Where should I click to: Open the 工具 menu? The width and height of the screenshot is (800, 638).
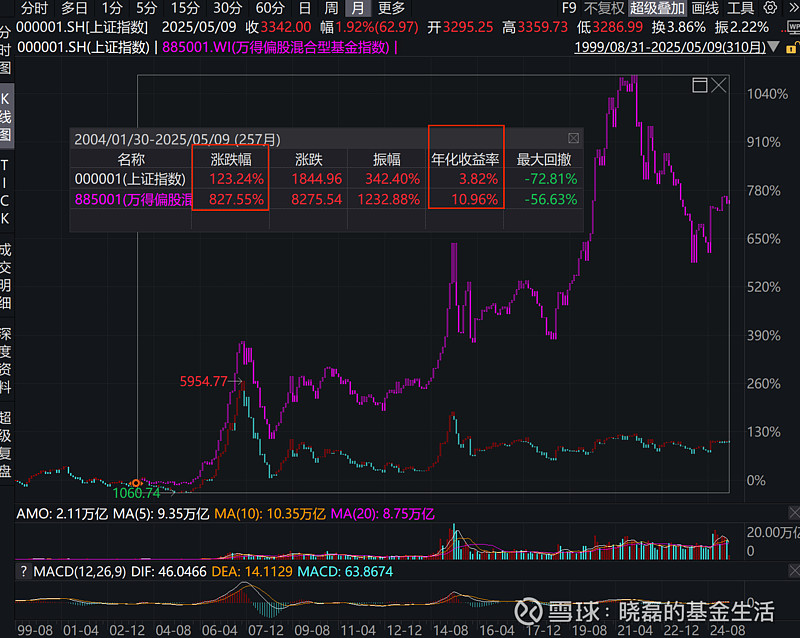point(740,8)
